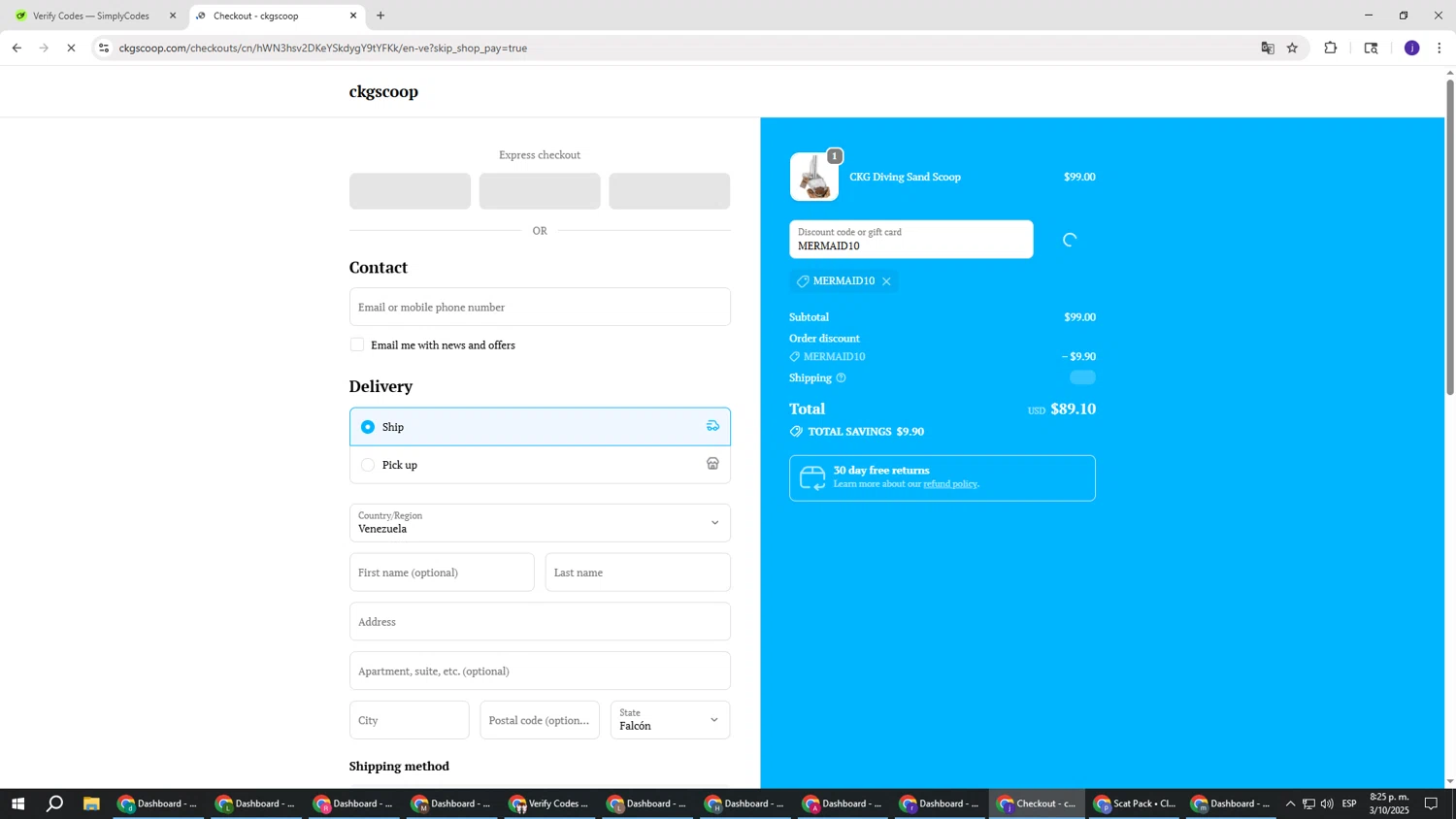The height and width of the screenshot is (819, 1456).
Task: Click the Apartment, suite field
Action: [540, 671]
